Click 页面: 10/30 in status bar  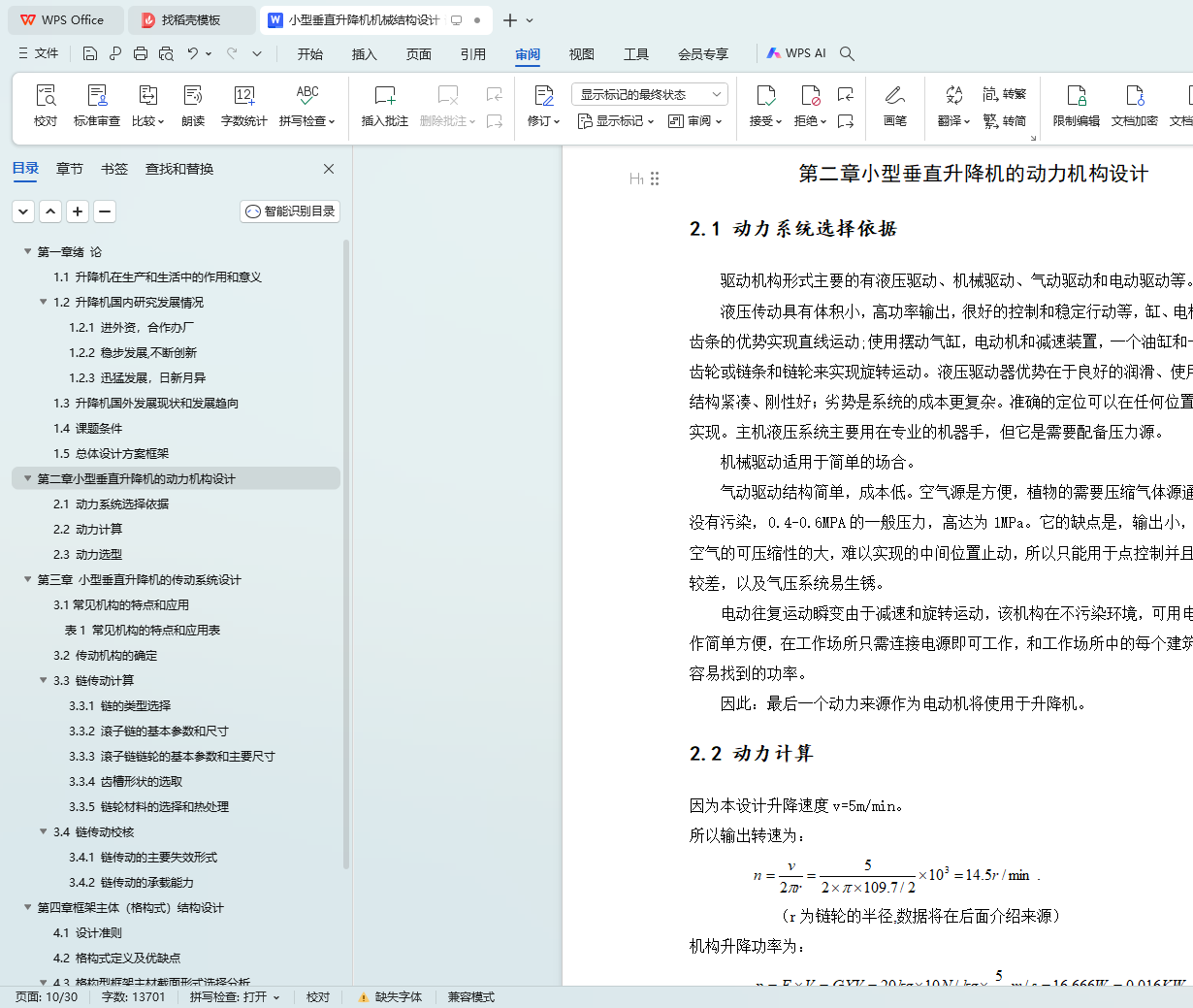47,997
